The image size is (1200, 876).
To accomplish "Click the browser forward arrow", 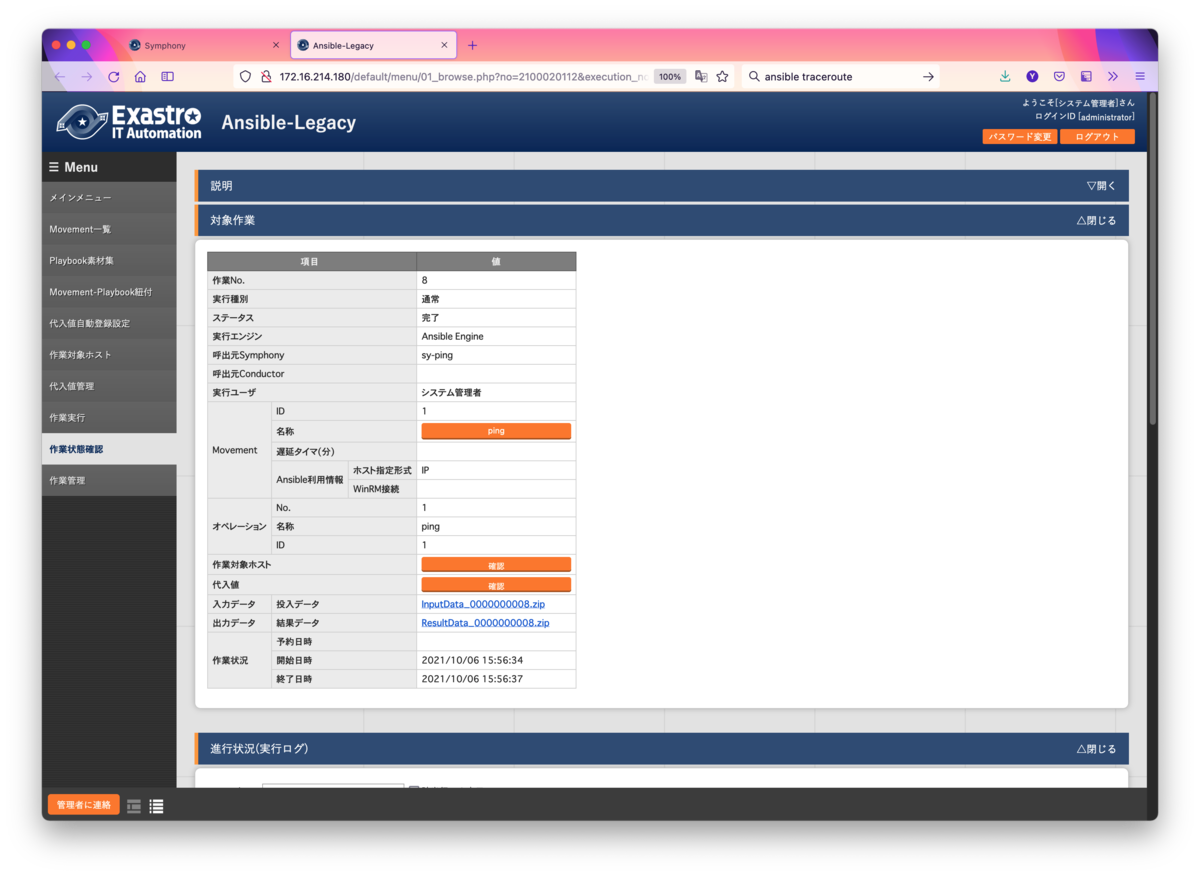I will pos(87,77).
